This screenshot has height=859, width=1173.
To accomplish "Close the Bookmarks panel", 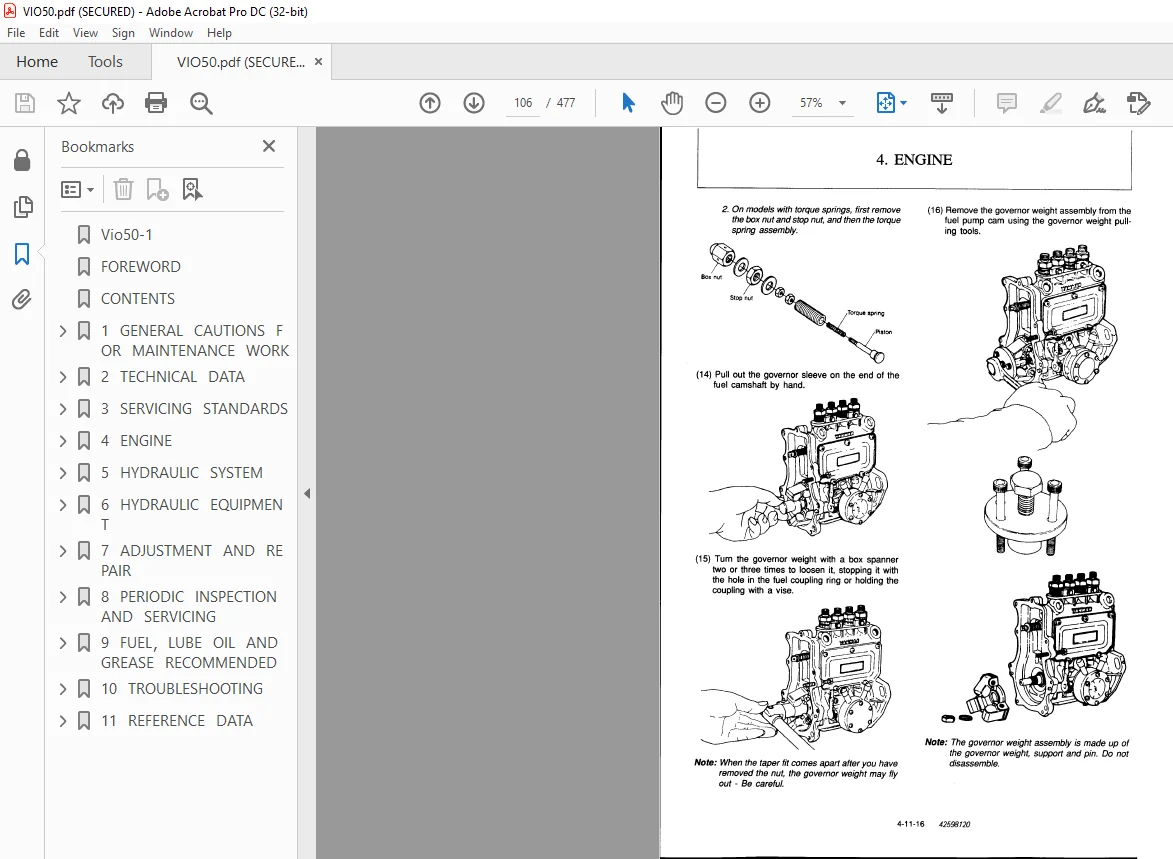I will coord(269,147).
